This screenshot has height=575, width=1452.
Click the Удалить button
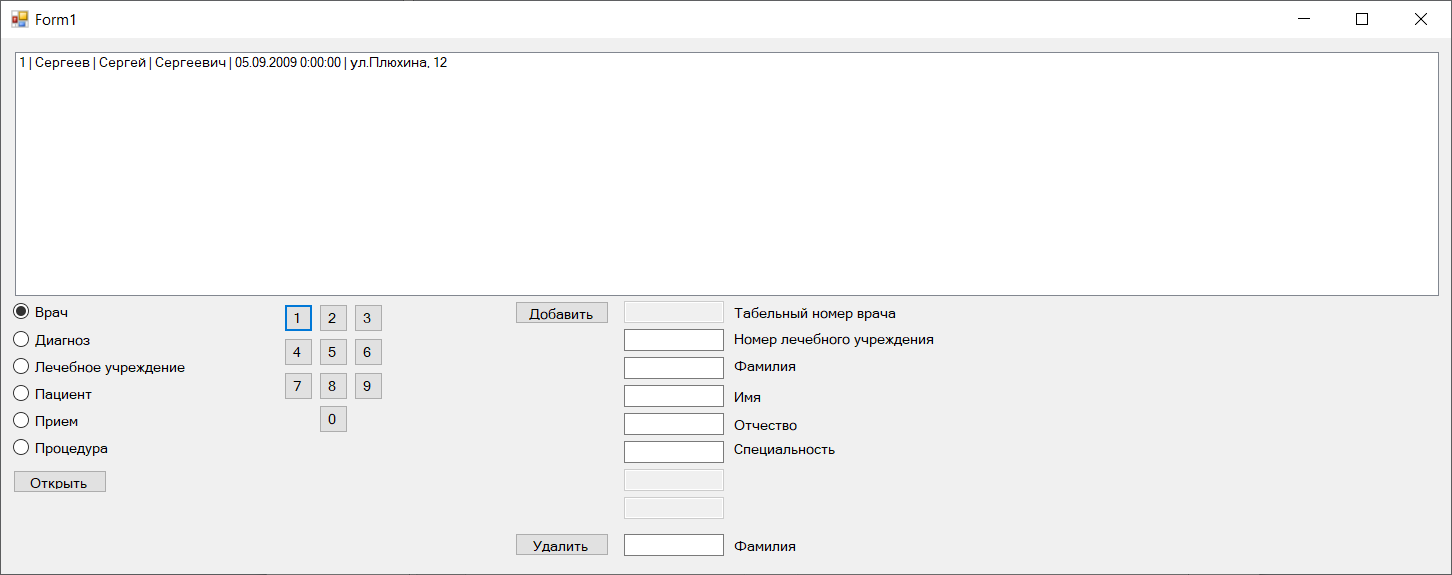pos(562,545)
